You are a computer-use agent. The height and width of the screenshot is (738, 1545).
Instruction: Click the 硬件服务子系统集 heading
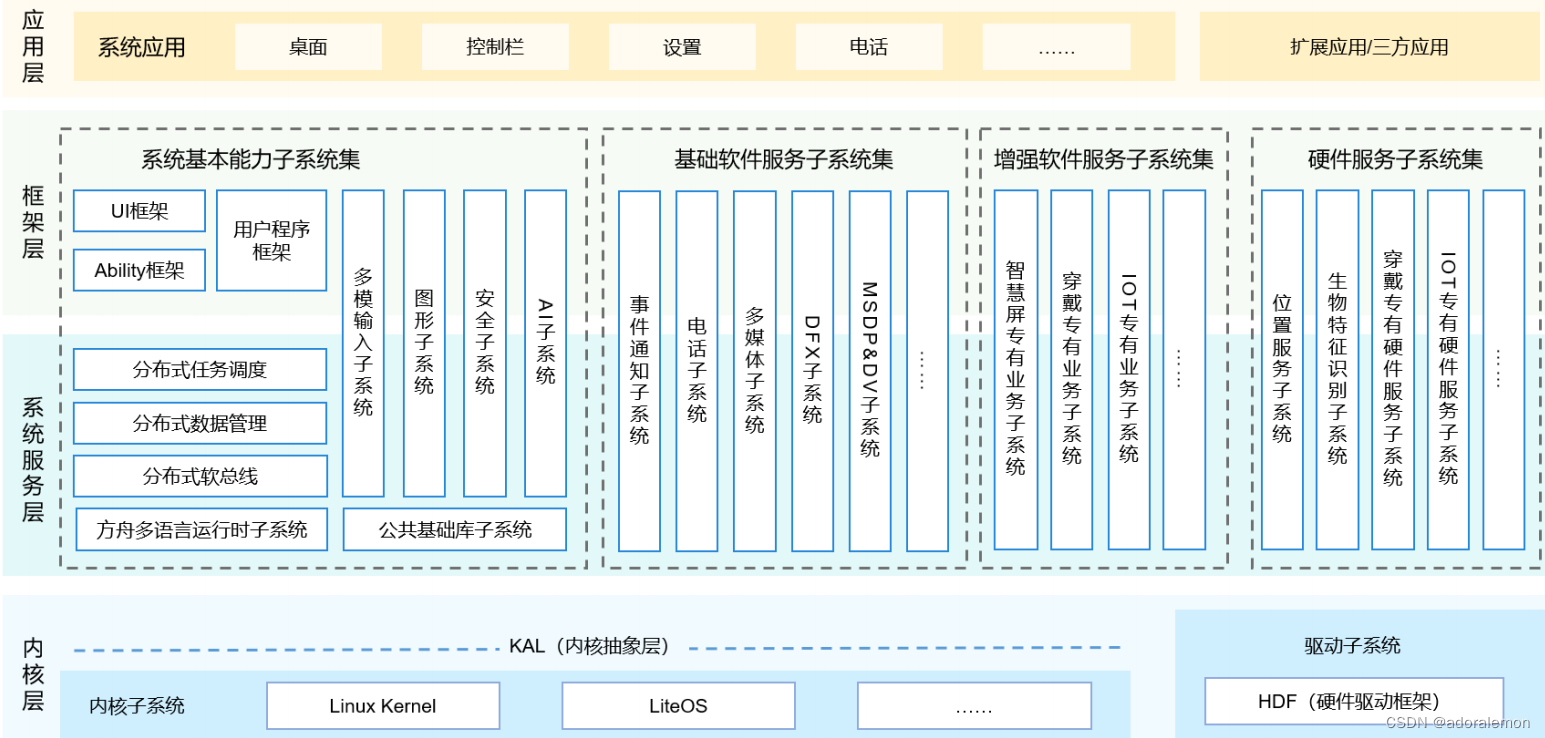pyautogui.click(x=1395, y=159)
